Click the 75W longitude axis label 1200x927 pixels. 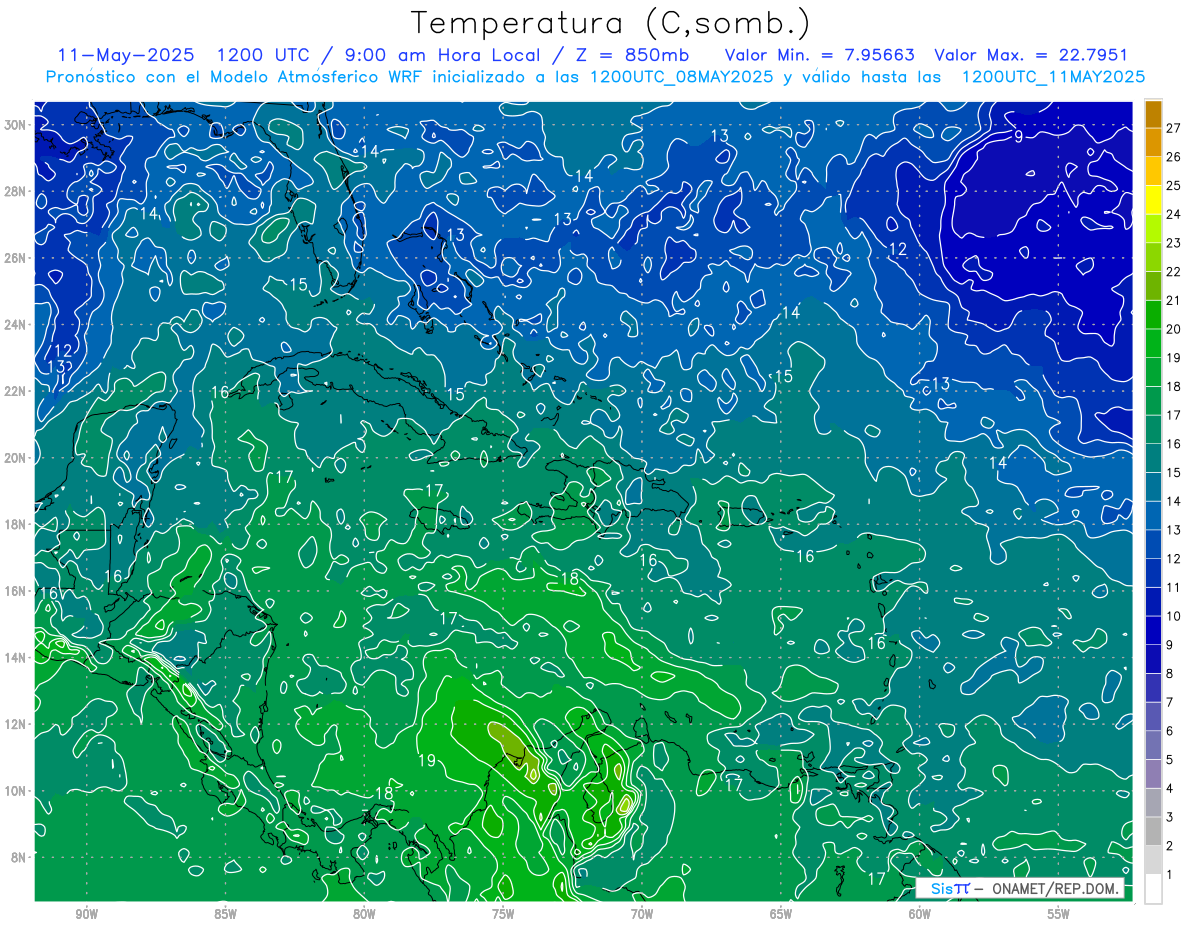pyautogui.click(x=503, y=914)
